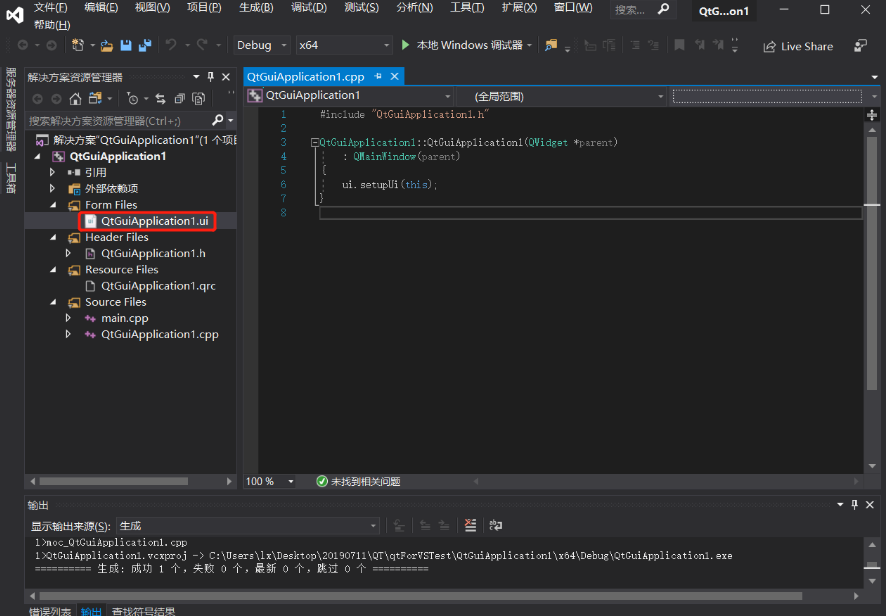The height and width of the screenshot is (616, 888).
Task: Open the 生成(B) menu
Action: [x=256, y=8]
